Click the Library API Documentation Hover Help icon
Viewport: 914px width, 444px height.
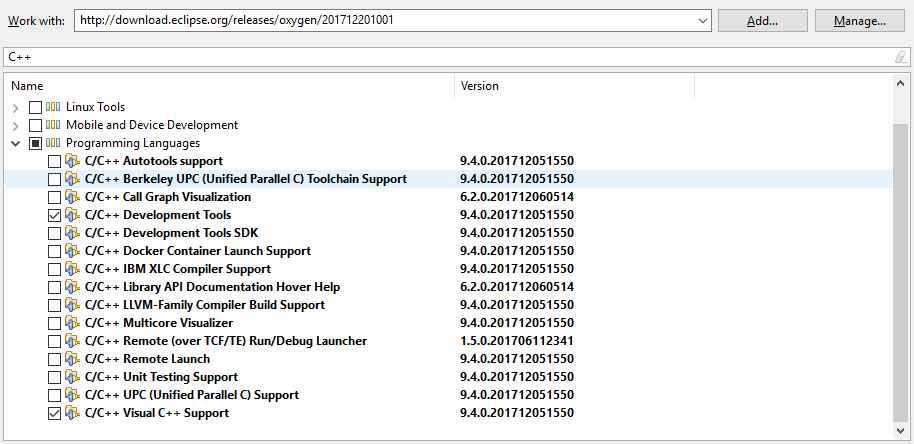(72, 288)
